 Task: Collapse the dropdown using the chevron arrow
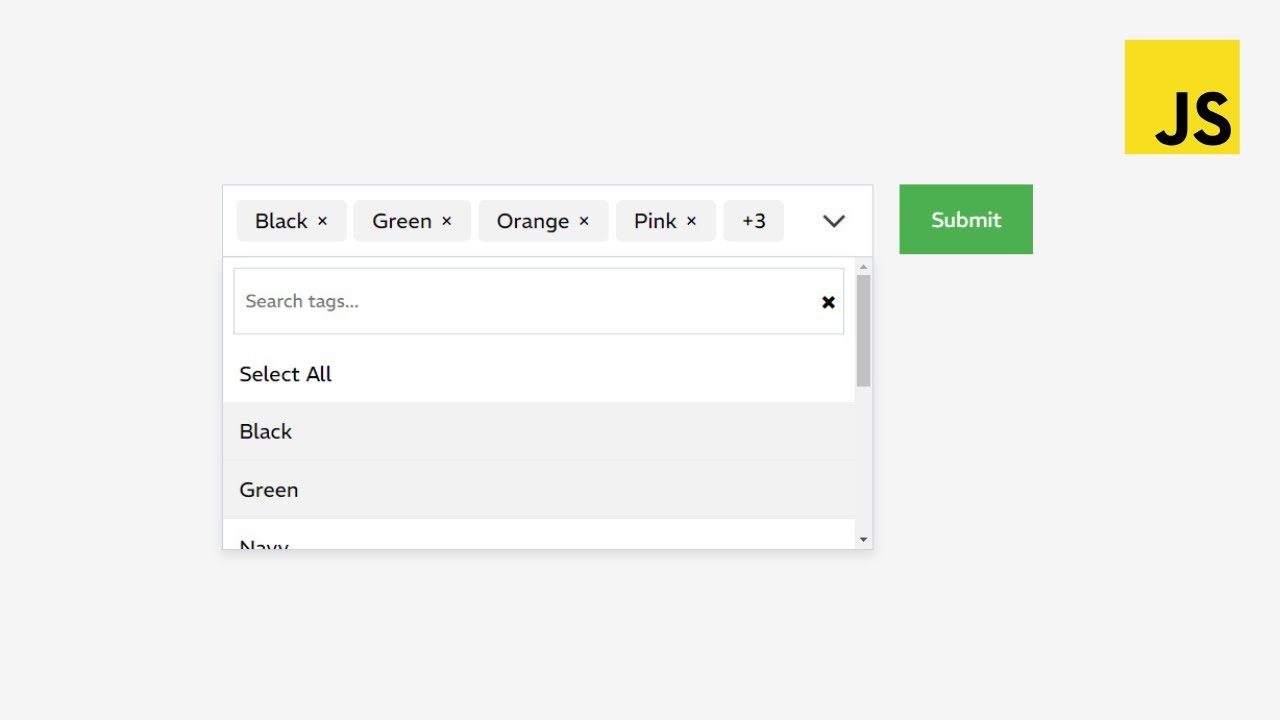pyautogui.click(x=834, y=221)
